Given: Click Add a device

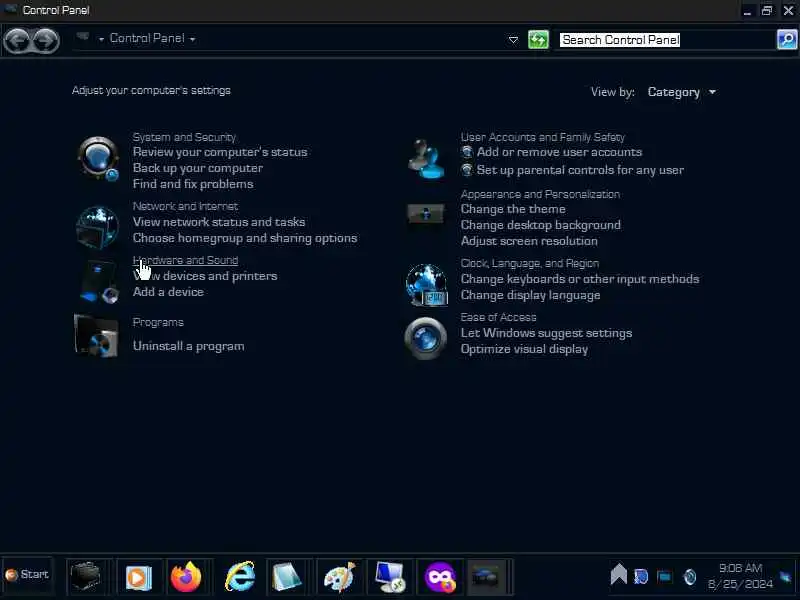Looking at the screenshot, I should pyautogui.click(x=168, y=292).
